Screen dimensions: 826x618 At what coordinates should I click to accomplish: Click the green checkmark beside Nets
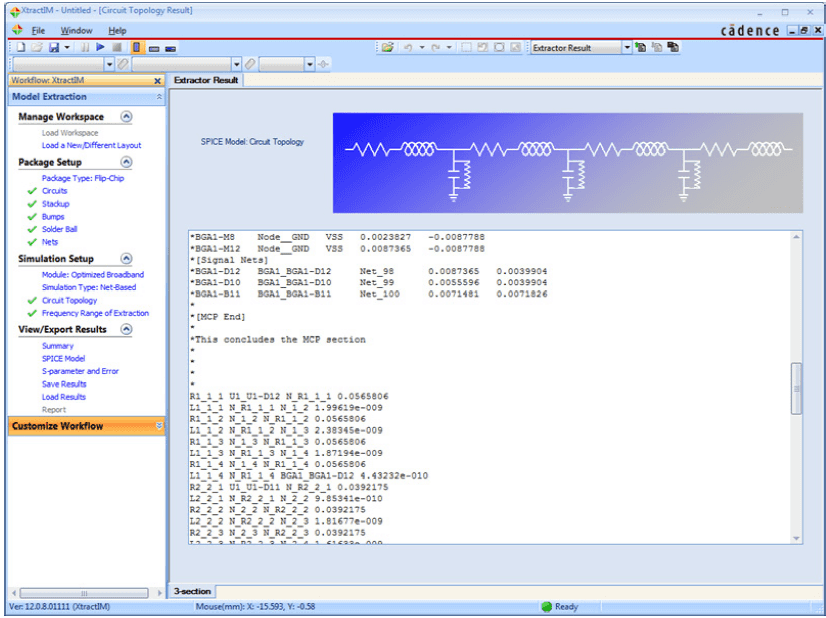tap(32, 242)
